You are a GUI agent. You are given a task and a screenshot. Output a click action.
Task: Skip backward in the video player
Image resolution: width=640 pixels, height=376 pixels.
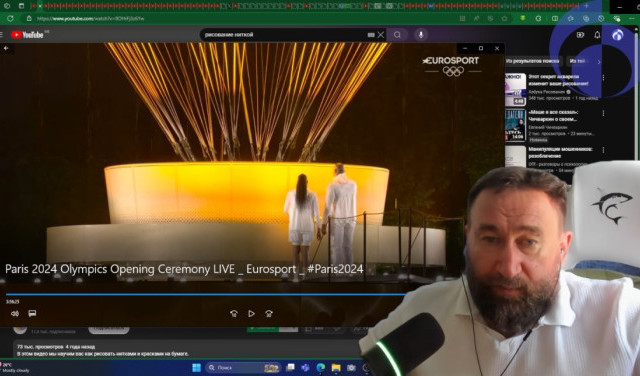[x=234, y=314]
